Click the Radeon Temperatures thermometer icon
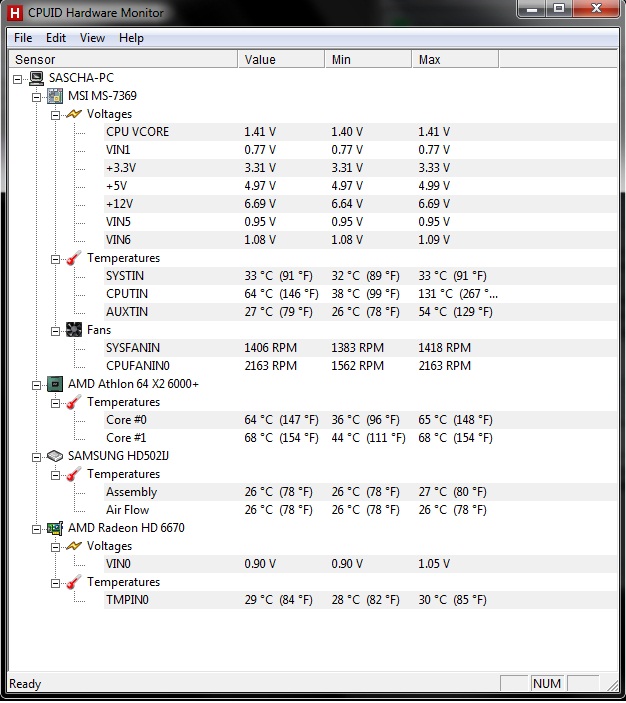 74,582
